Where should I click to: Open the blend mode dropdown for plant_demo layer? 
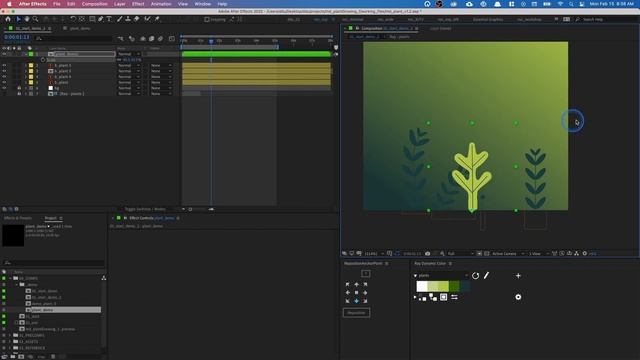[x=129, y=54]
